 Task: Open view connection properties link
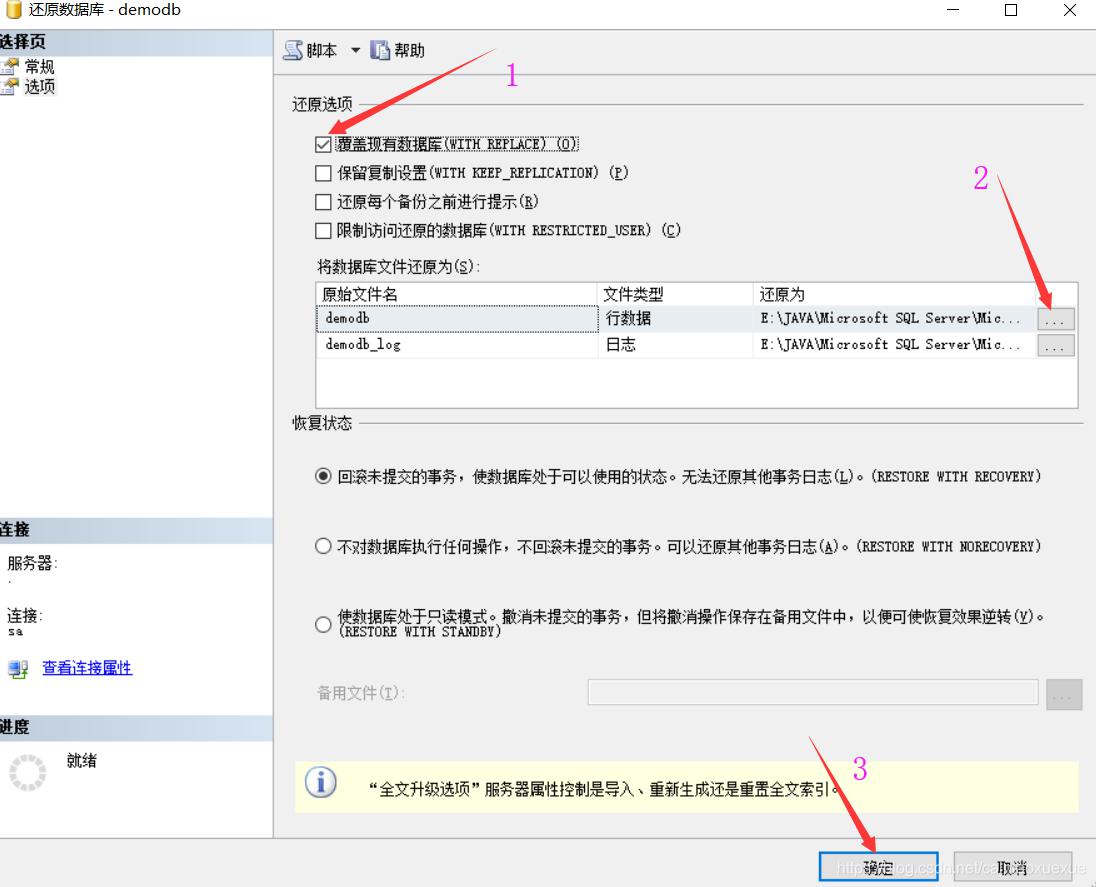(87, 668)
